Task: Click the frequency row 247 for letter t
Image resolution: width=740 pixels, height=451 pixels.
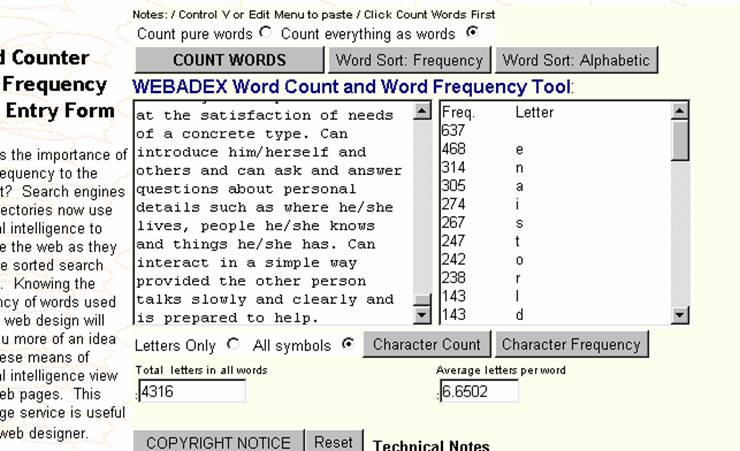Action: pyautogui.click(x=555, y=241)
